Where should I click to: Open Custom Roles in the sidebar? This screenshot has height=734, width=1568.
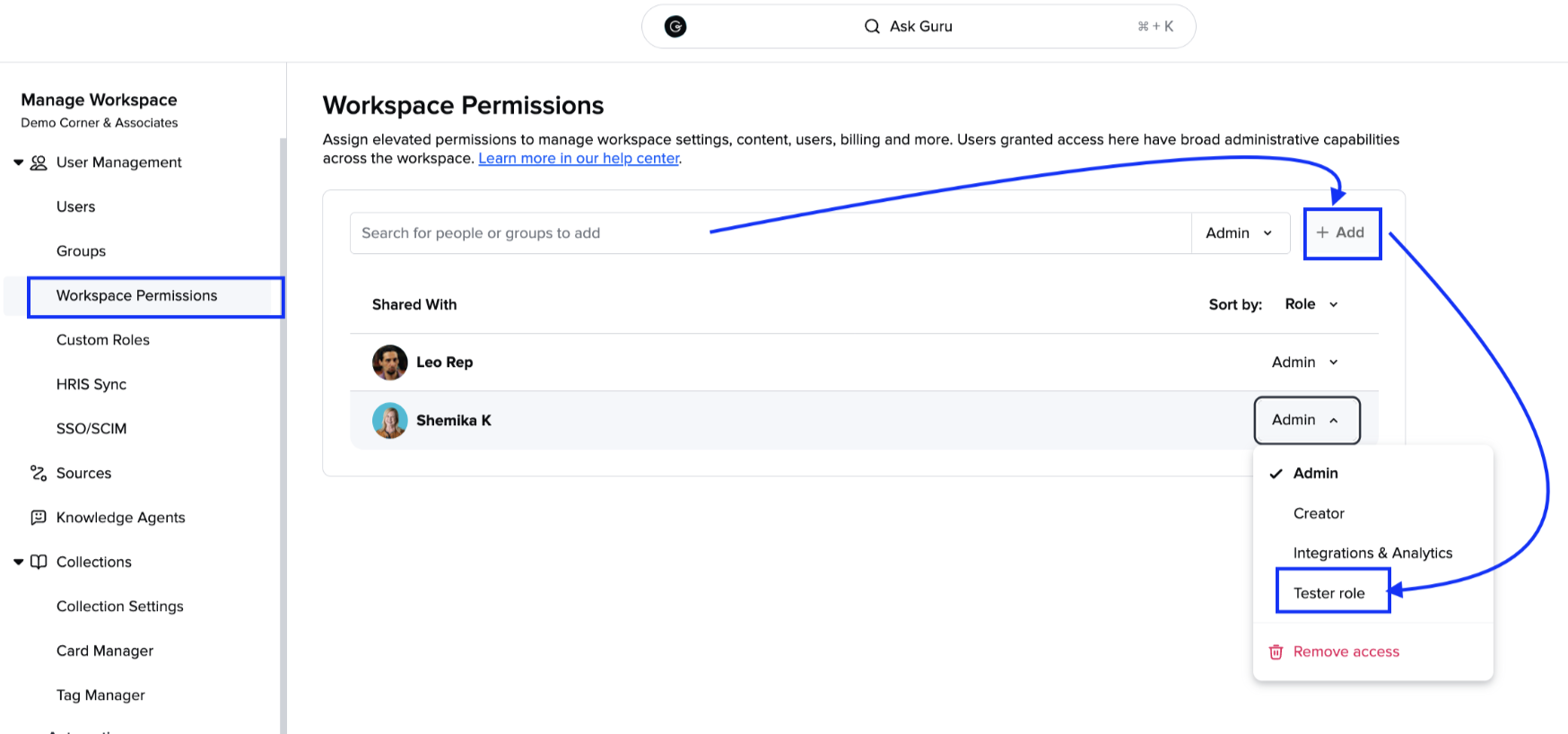[103, 340]
